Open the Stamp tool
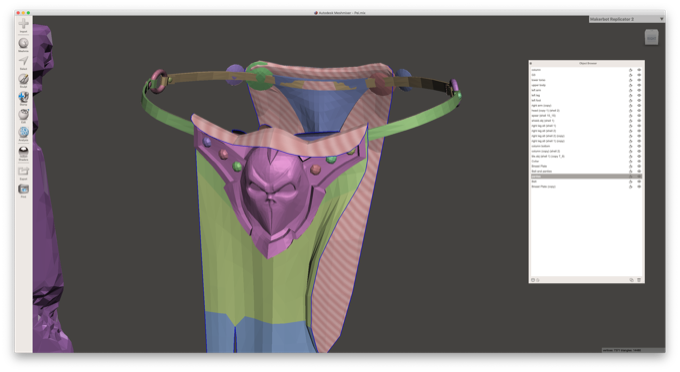Image resolution: width=680 pixels, height=372 pixels. 23,97
